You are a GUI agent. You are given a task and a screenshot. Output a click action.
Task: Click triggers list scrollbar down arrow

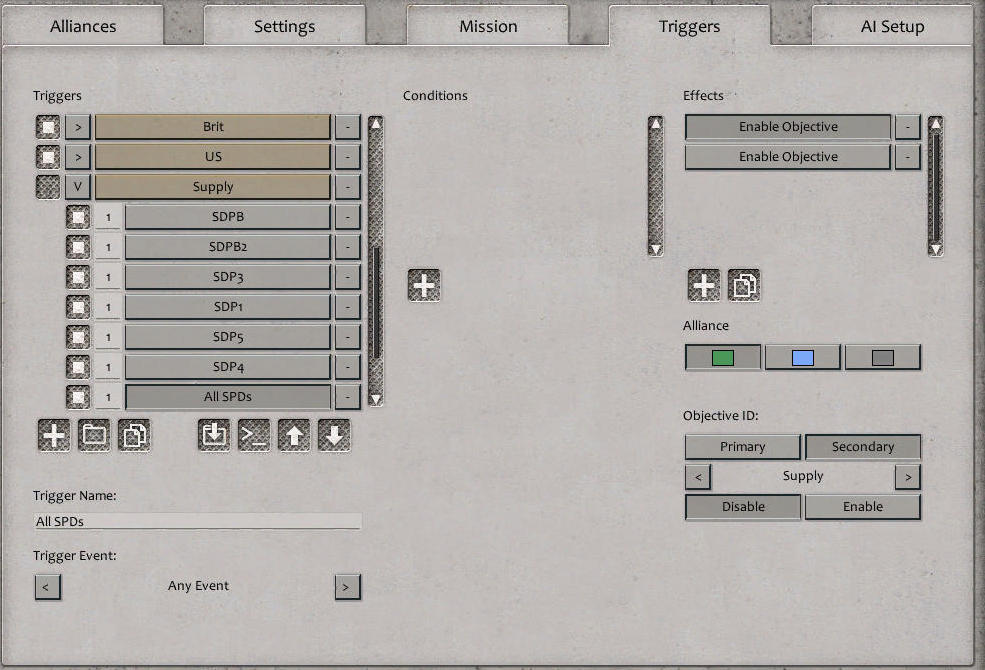point(376,399)
